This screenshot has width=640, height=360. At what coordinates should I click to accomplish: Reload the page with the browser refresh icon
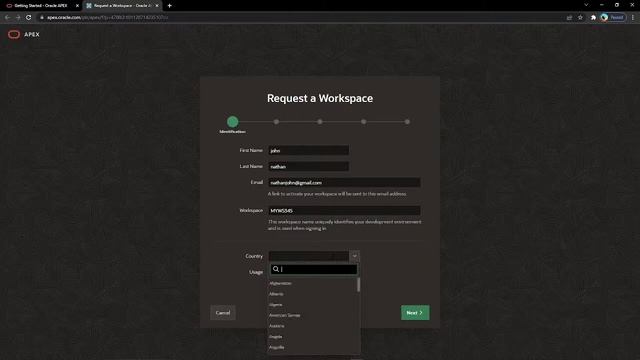coord(29,17)
